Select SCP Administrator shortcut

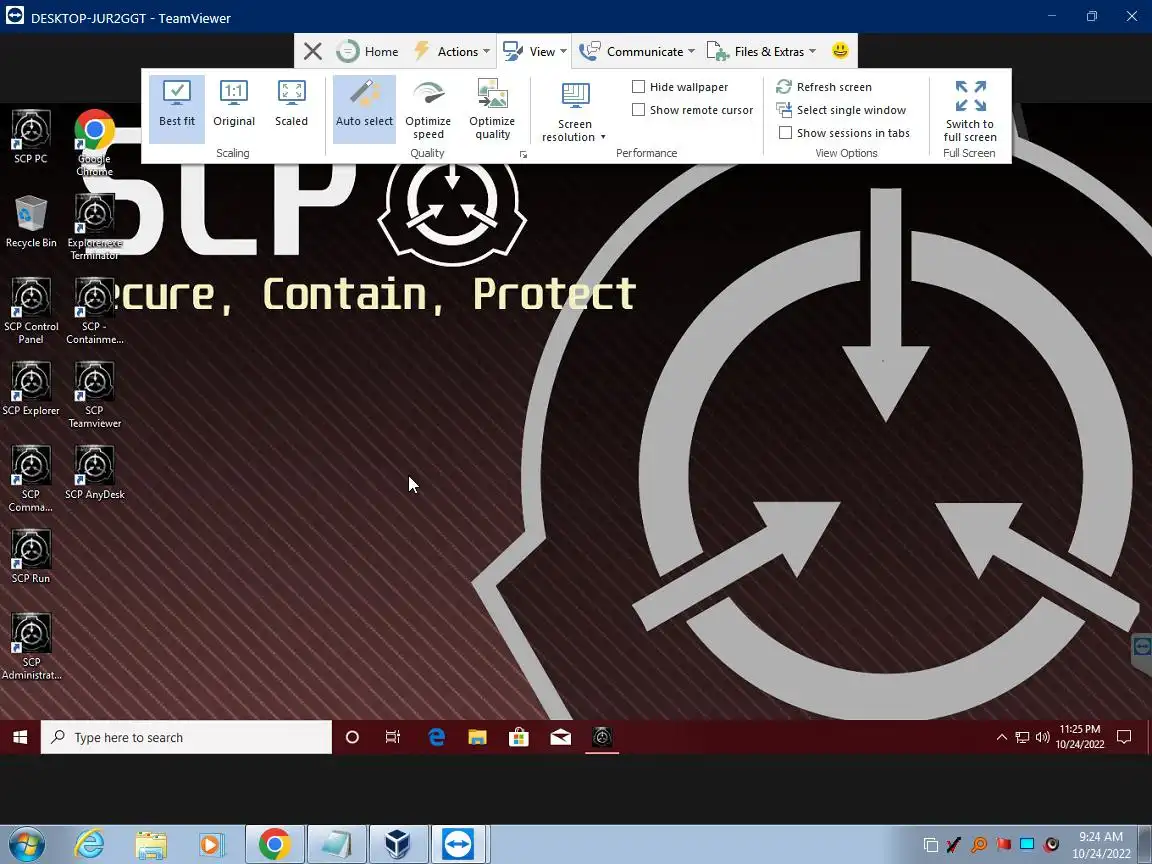tap(31, 647)
